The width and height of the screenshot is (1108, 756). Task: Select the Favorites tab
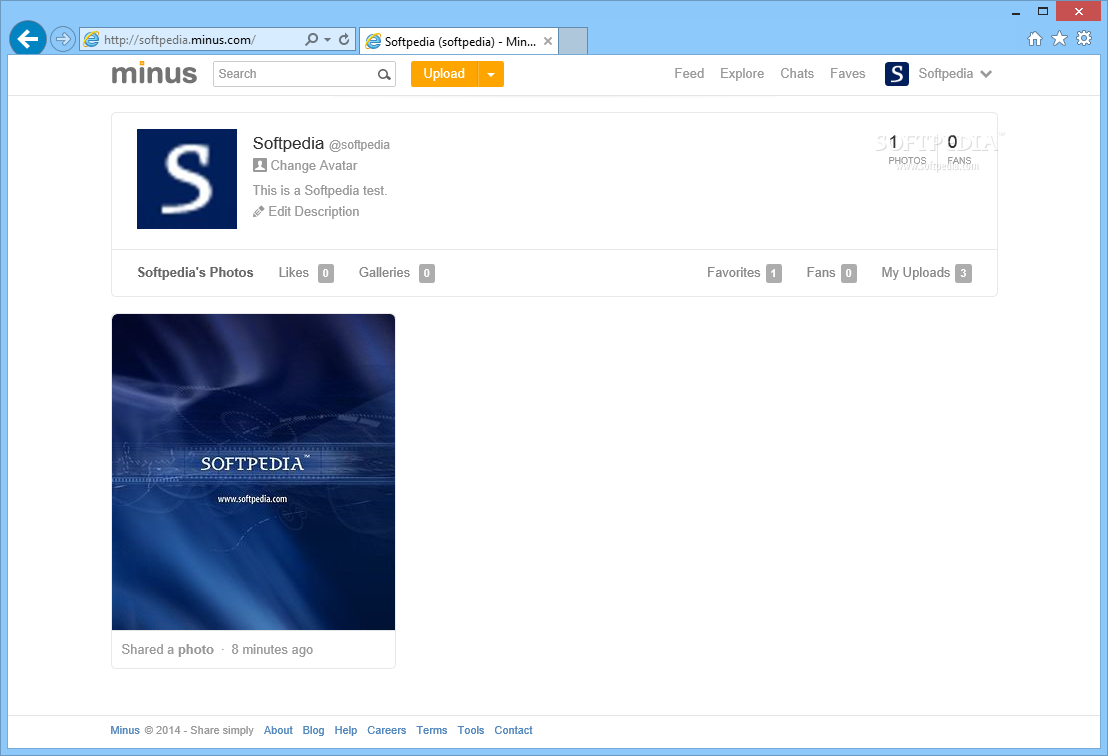click(x=744, y=273)
